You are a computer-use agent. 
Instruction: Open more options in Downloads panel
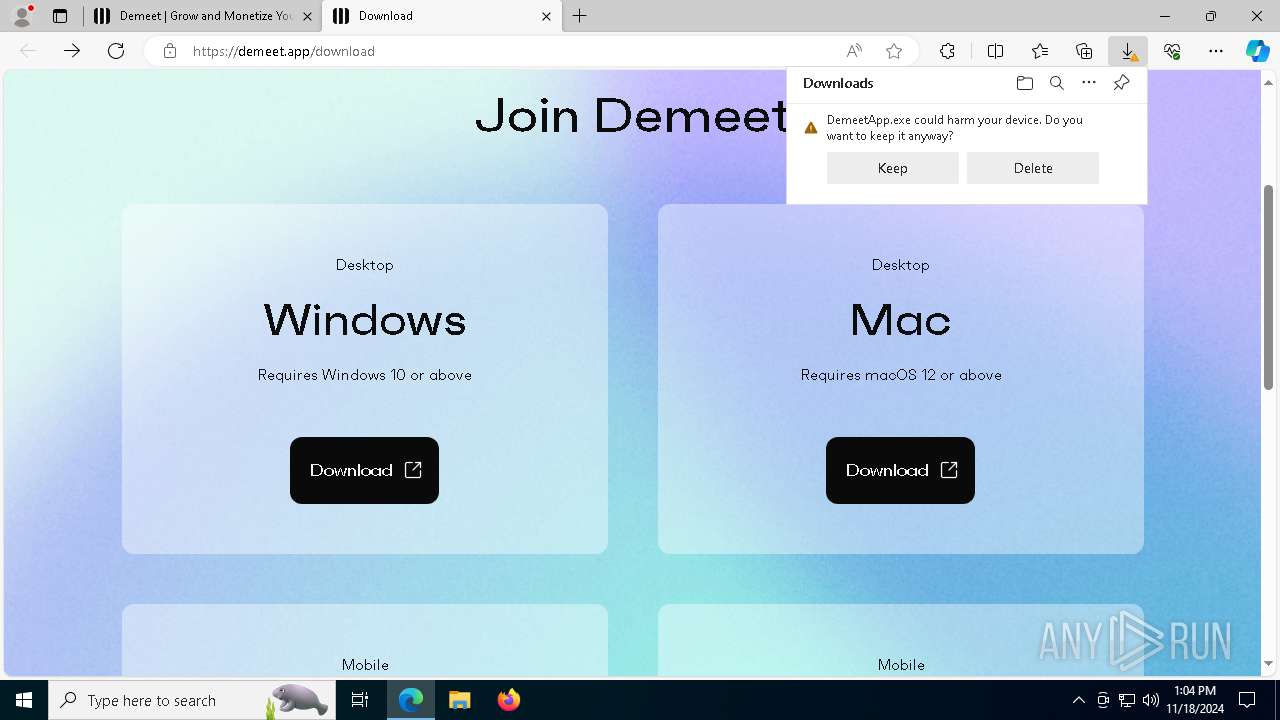(1089, 83)
